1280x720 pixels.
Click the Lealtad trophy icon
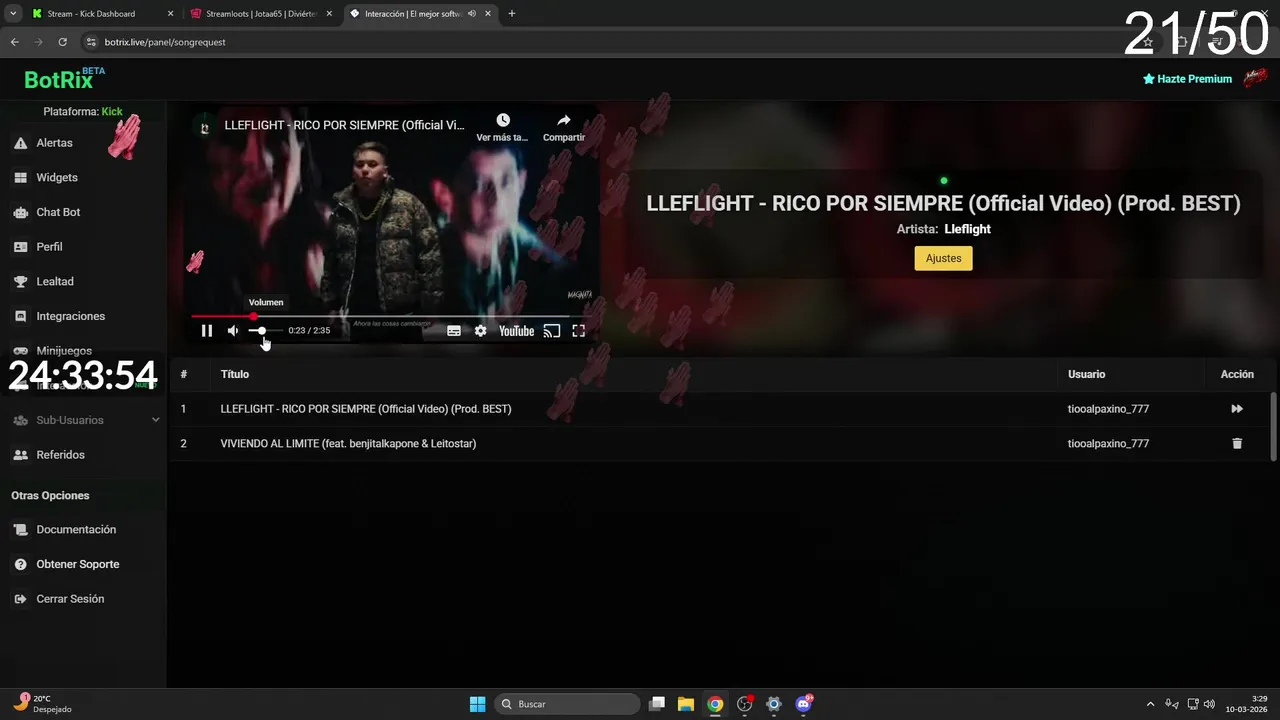coord(20,281)
